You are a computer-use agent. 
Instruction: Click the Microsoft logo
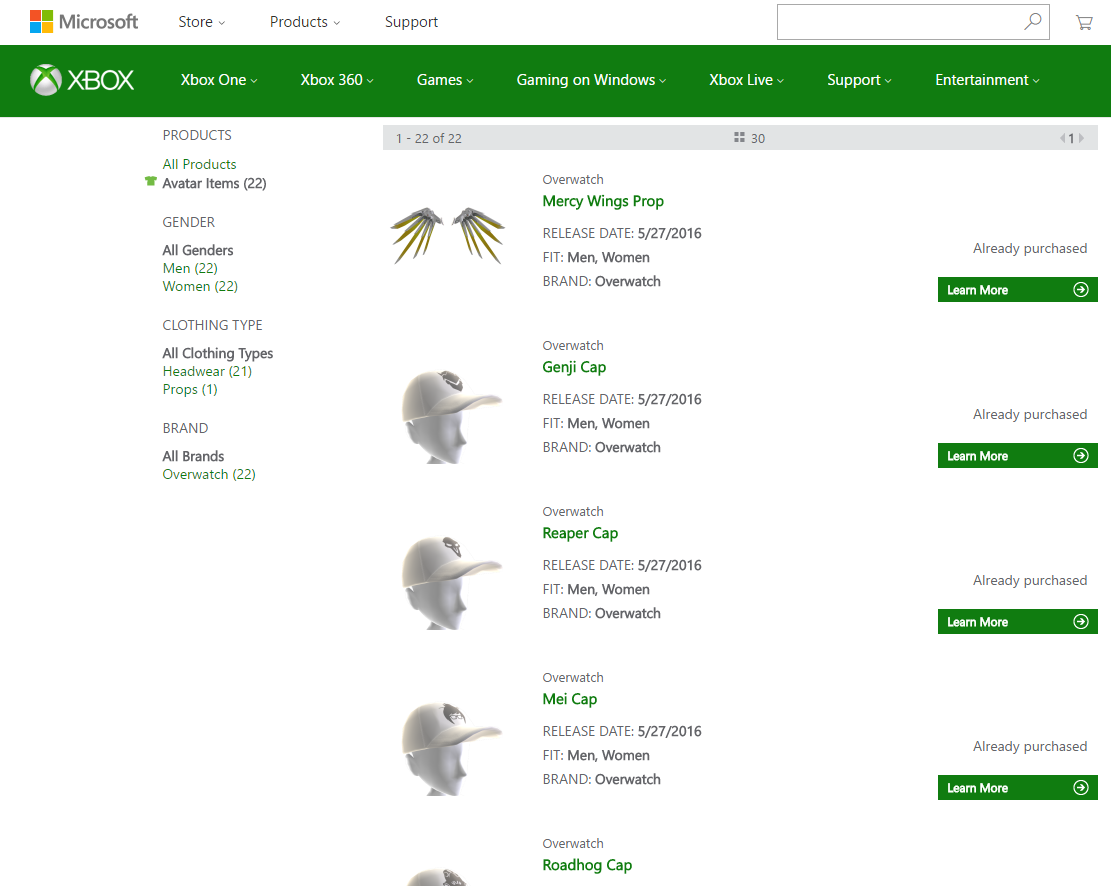tap(84, 21)
